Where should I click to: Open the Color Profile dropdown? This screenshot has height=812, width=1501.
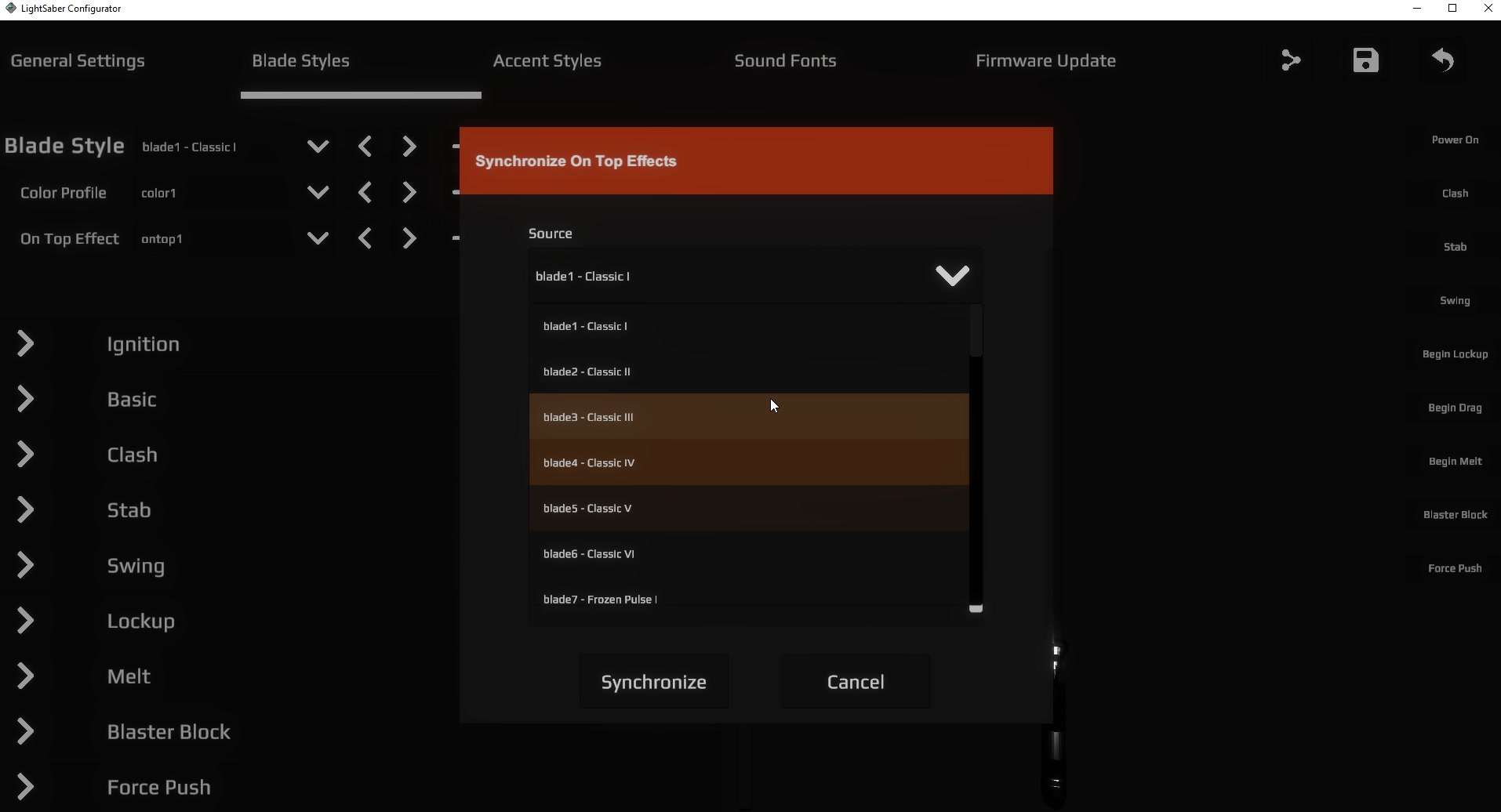coord(318,193)
